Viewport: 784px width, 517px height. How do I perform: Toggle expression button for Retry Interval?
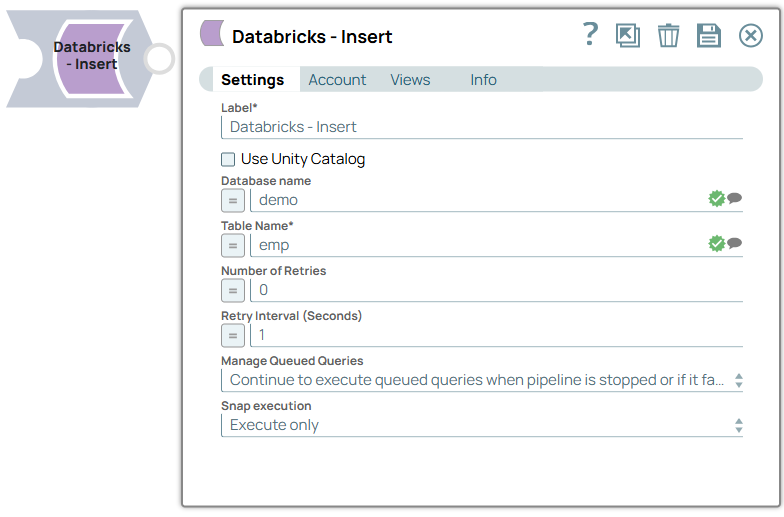pos(232,335)
